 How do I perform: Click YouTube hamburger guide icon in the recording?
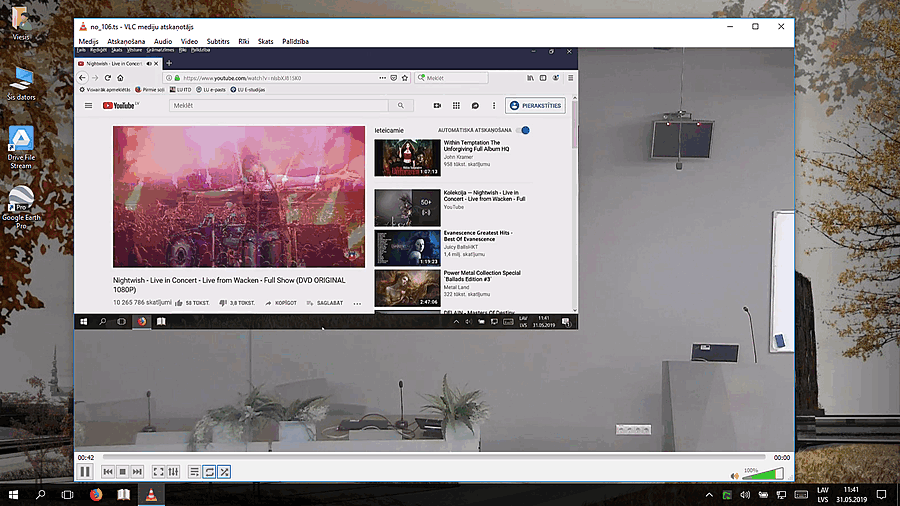click(x=88, y=106)
